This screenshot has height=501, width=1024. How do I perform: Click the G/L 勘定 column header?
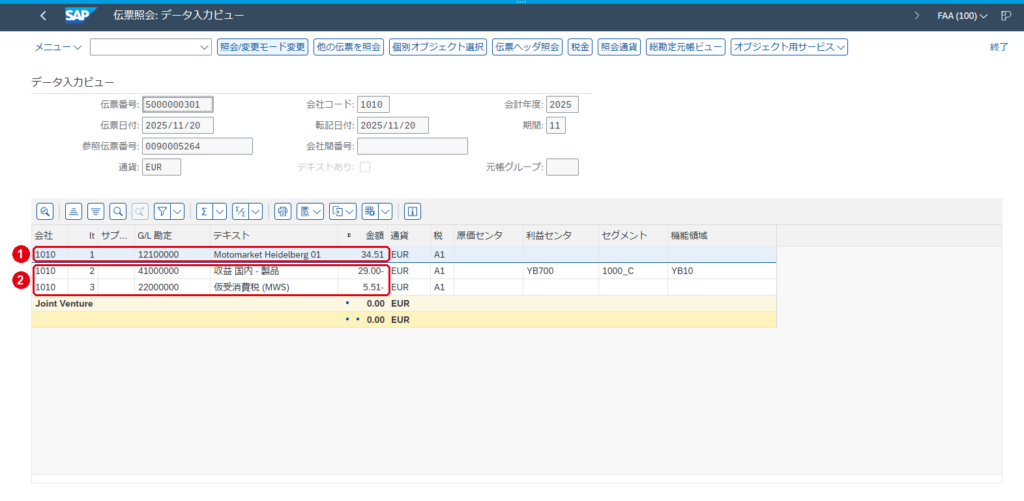(171, 235)
